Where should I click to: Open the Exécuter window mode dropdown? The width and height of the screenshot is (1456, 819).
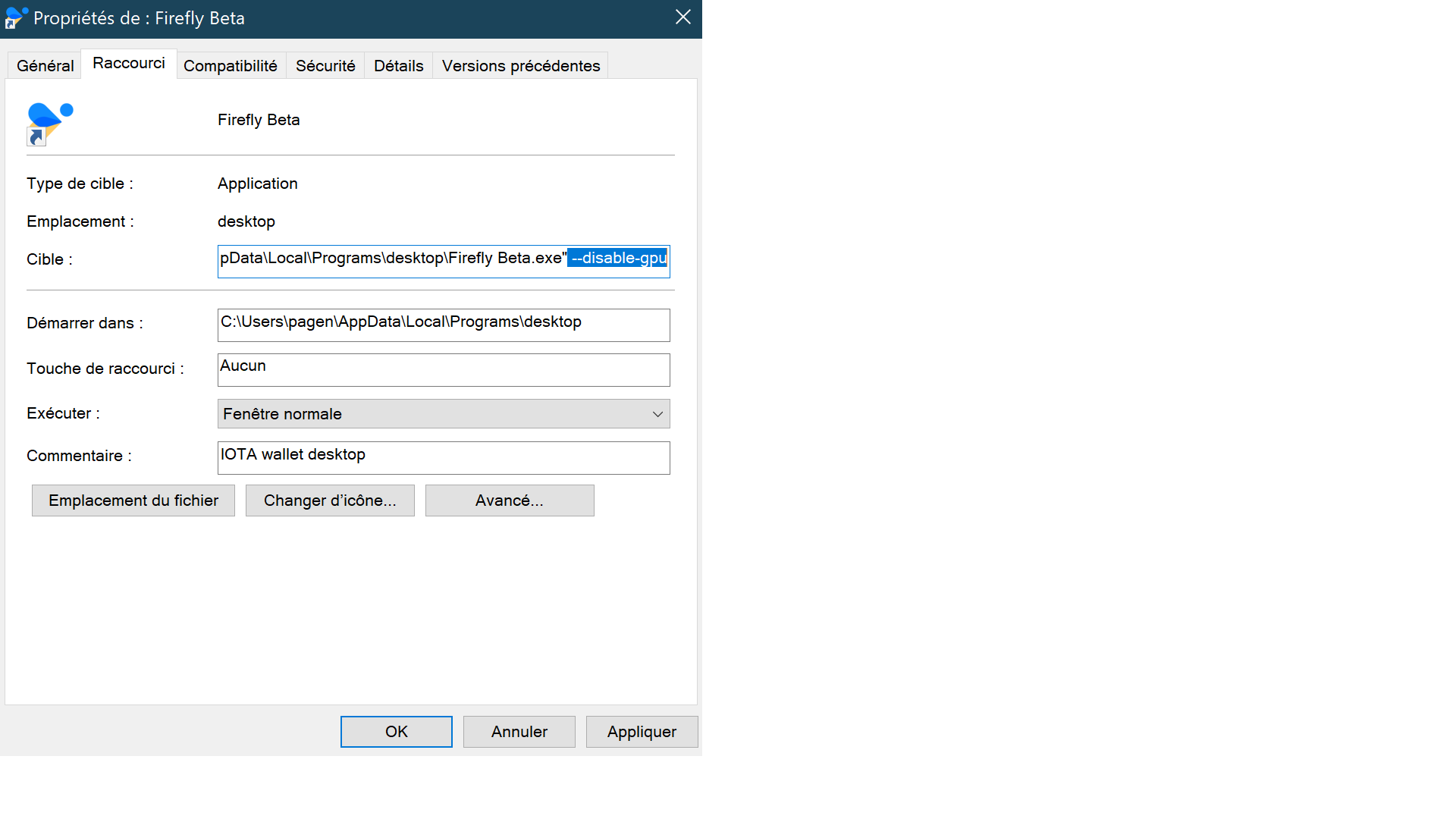[444, 413]
